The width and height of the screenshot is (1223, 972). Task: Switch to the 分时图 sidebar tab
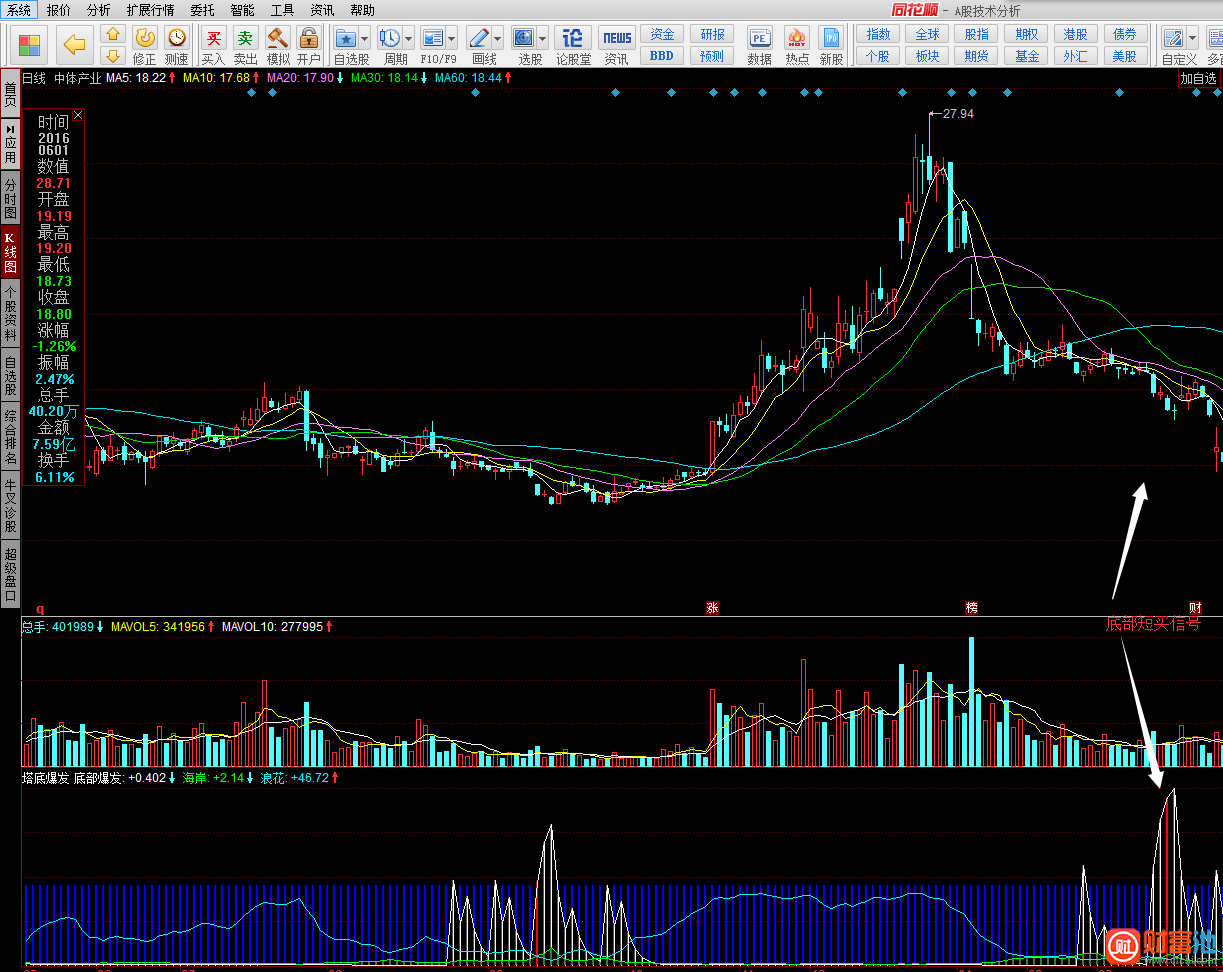tap(10, 197)
